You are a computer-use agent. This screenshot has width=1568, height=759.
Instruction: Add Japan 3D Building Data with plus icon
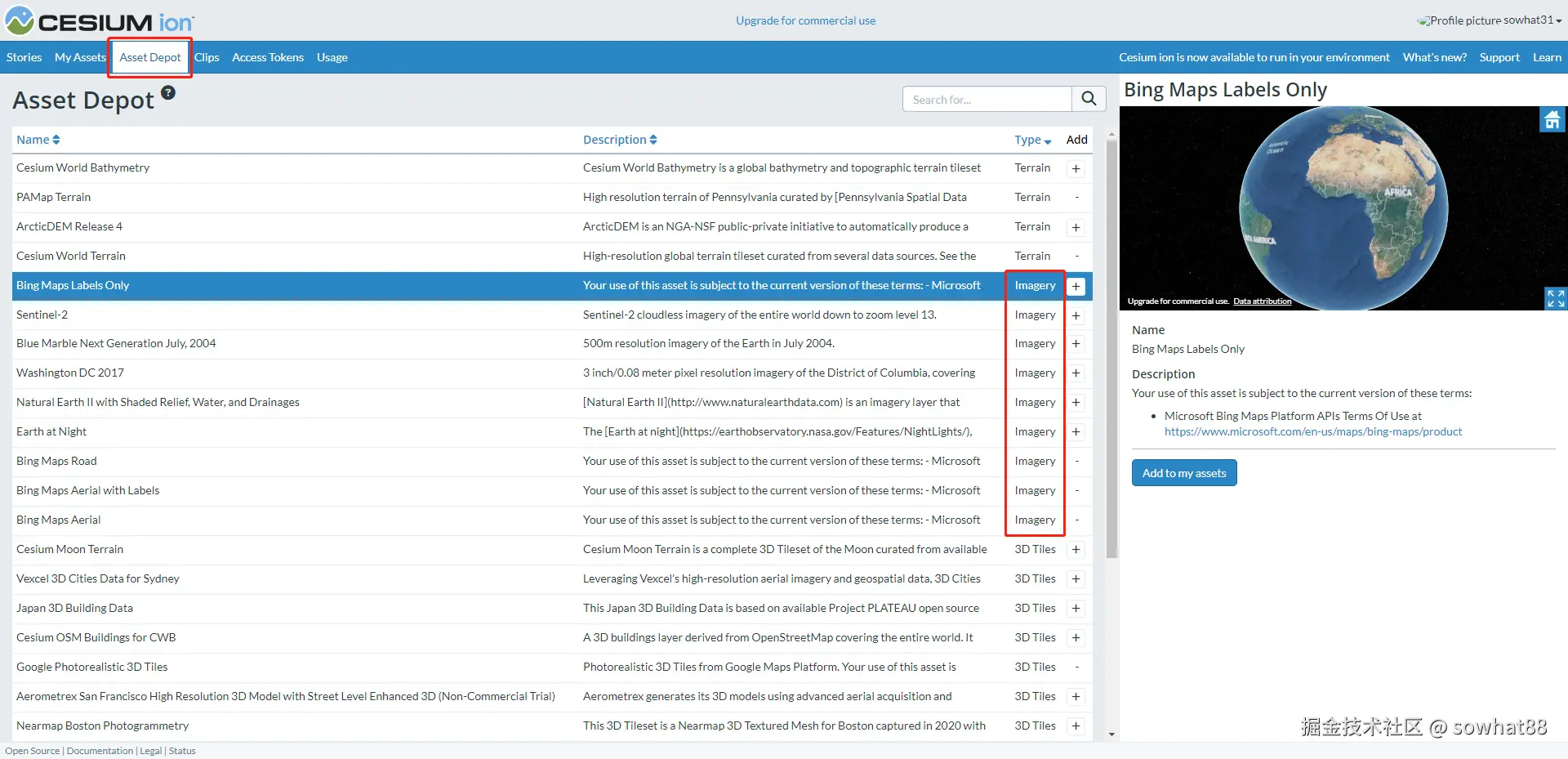(x=1076, y=609)
